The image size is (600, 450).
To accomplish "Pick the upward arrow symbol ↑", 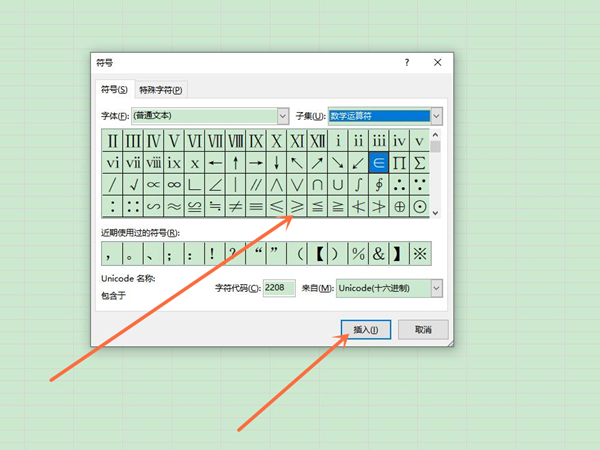I will (235, 162).
